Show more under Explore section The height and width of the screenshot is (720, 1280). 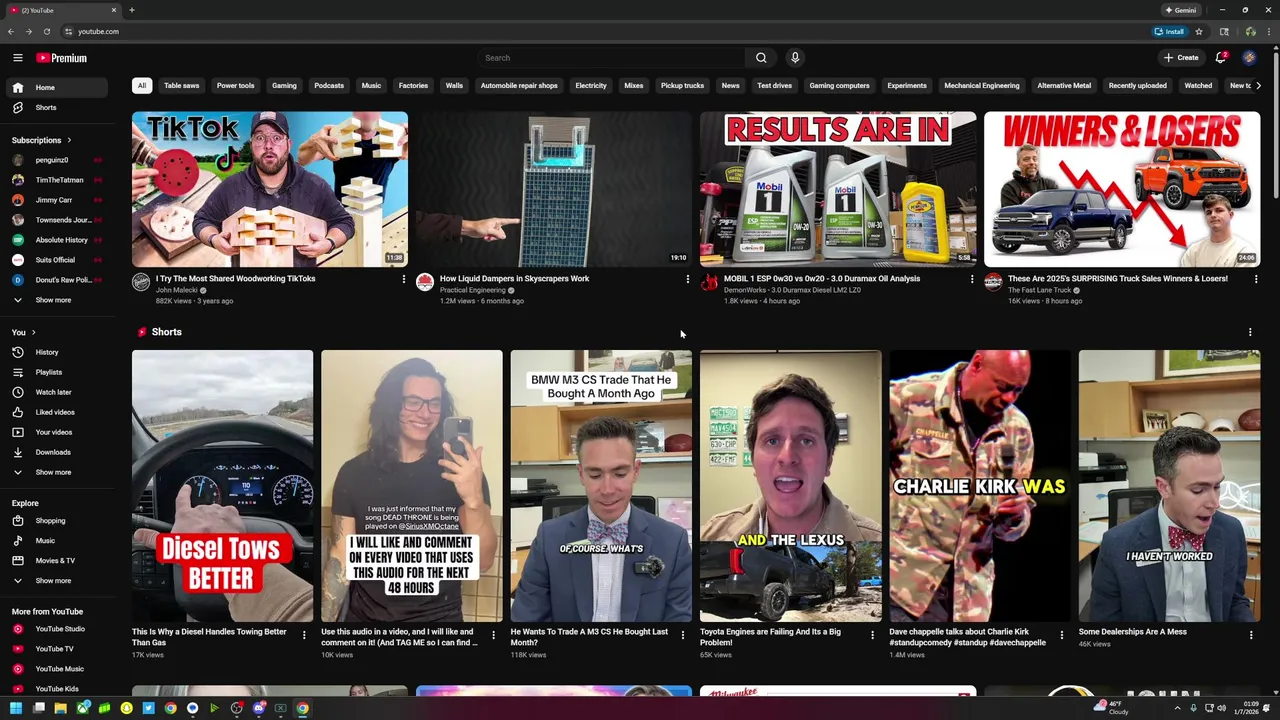(56, 581)
